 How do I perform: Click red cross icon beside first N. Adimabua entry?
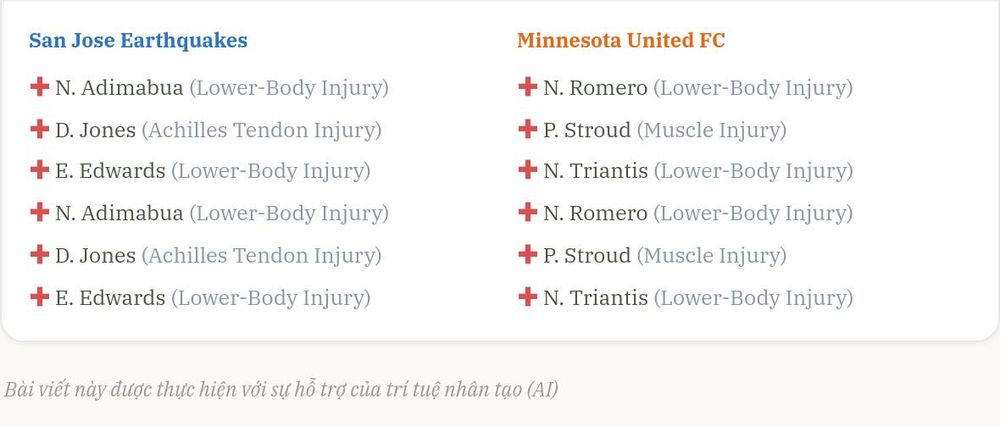[40, 87]
